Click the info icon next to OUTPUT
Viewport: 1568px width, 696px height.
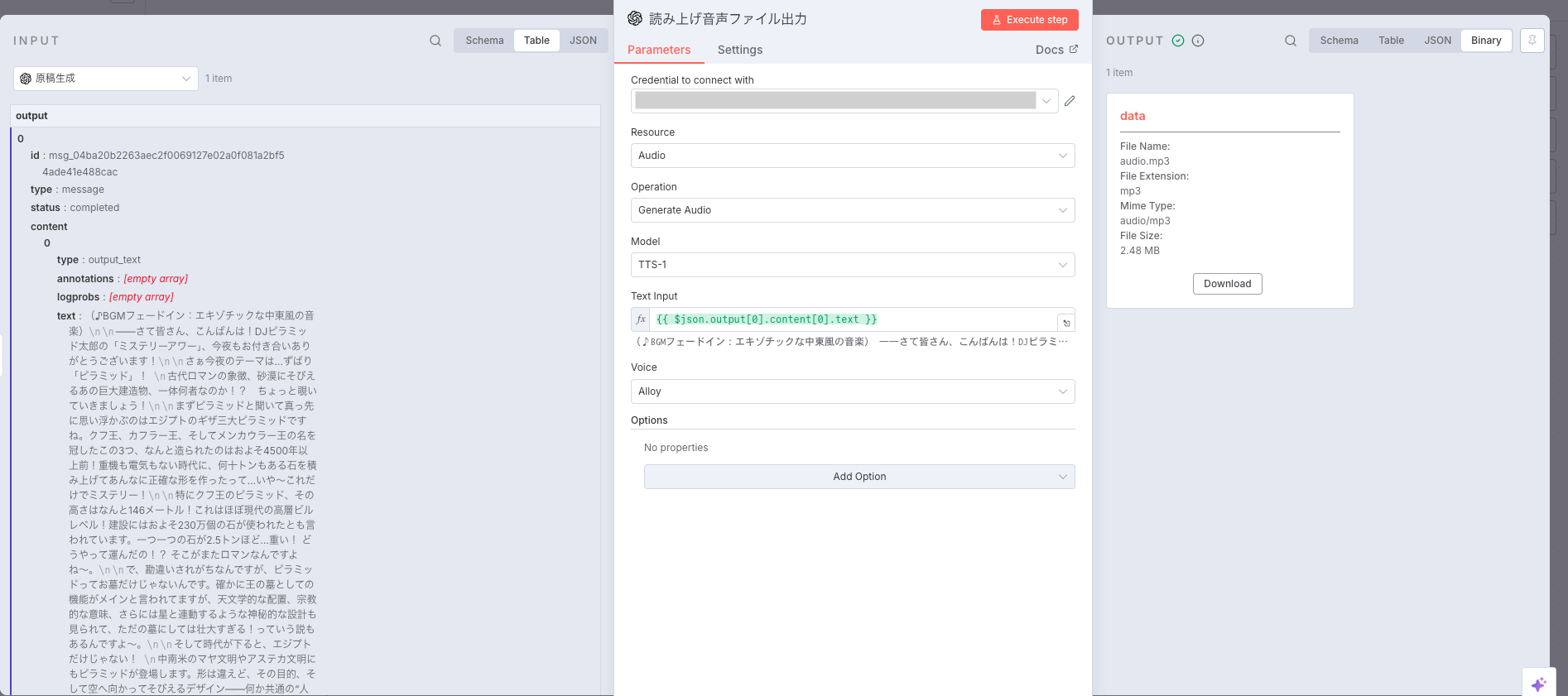pyautogui.click(x=1198, y=41)
